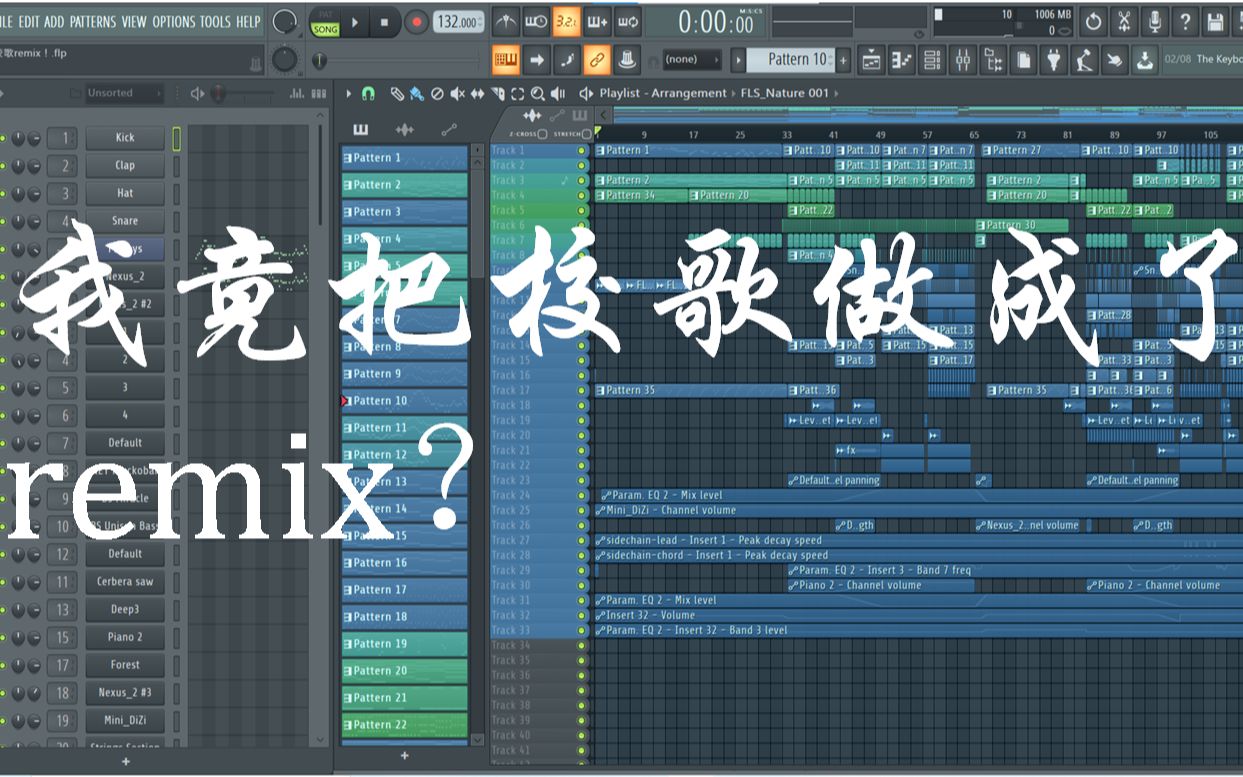Show automation clips icon in picker panel

(449, 129)
